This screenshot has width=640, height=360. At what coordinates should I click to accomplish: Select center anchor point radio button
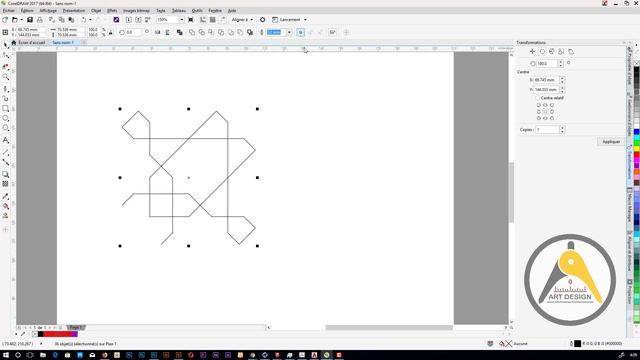tap(545, 111)
